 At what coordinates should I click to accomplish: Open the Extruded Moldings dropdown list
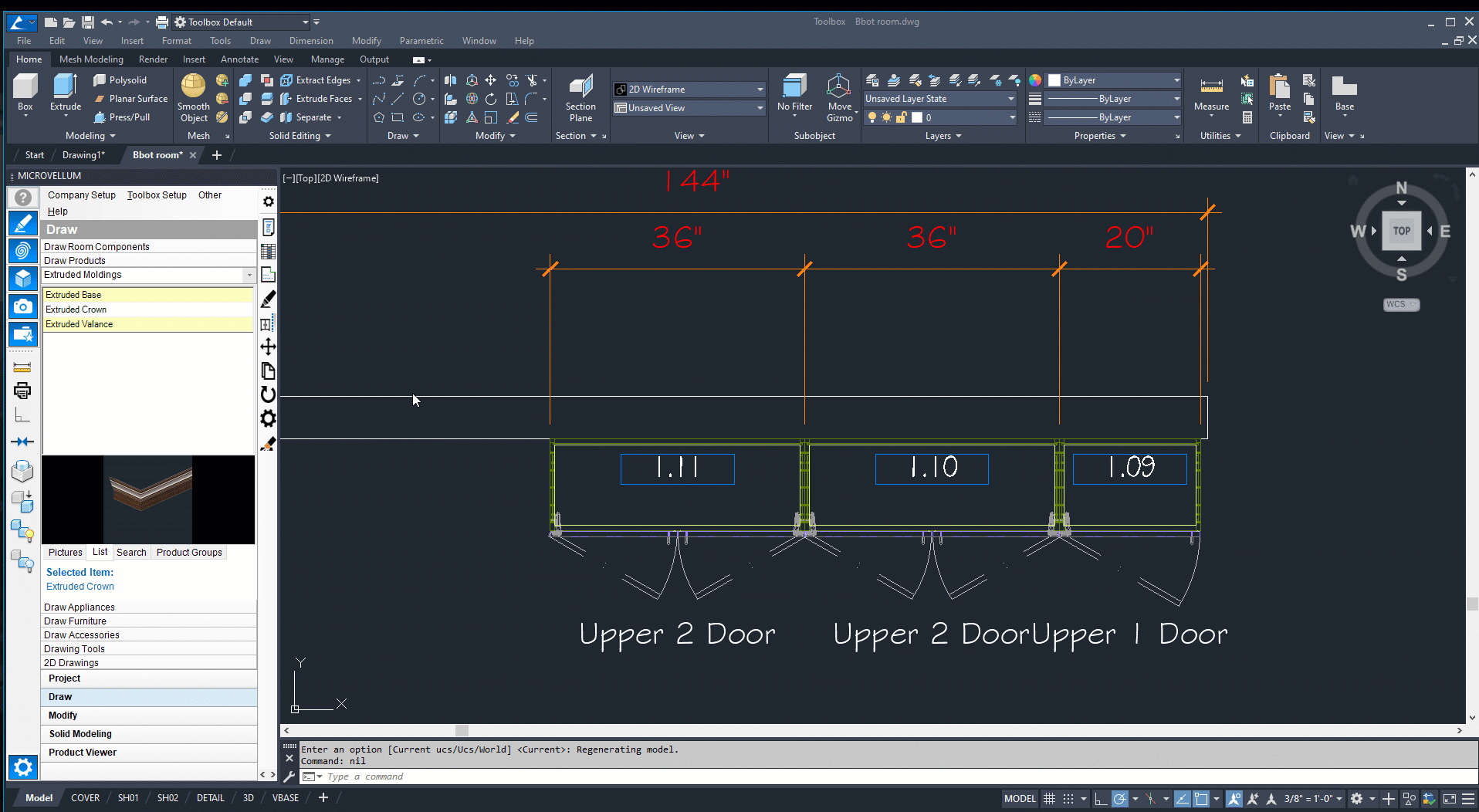click(249, 275)
